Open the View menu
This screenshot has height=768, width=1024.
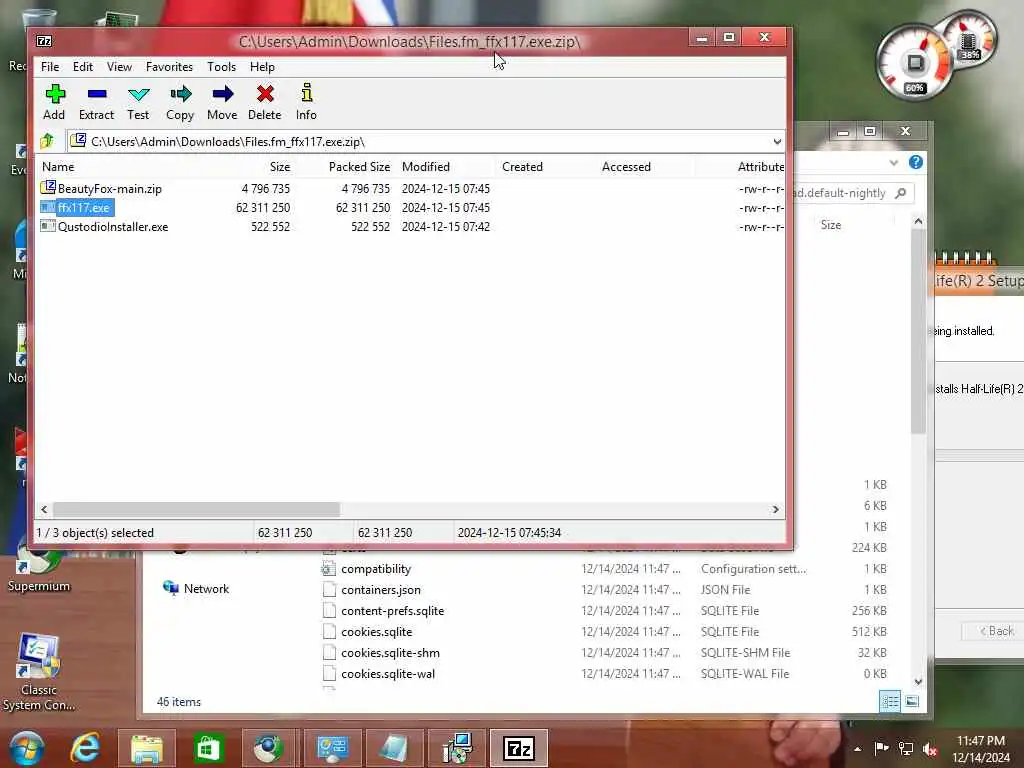click(120, 67)
